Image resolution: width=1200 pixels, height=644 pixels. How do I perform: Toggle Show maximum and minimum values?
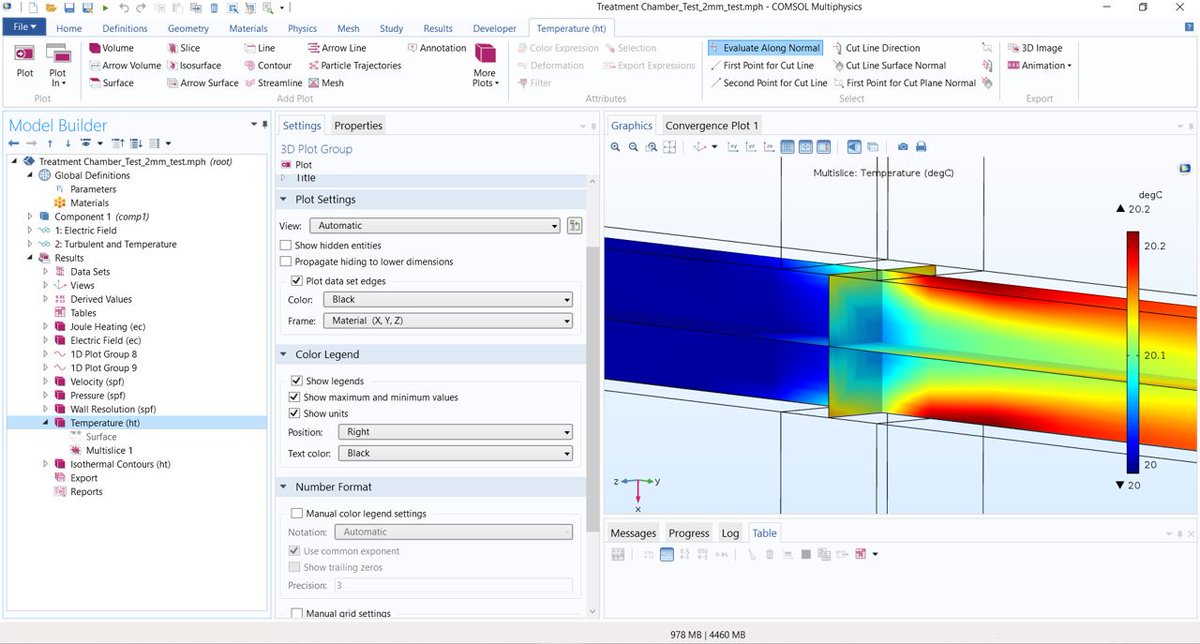click(x=296, y=397)
